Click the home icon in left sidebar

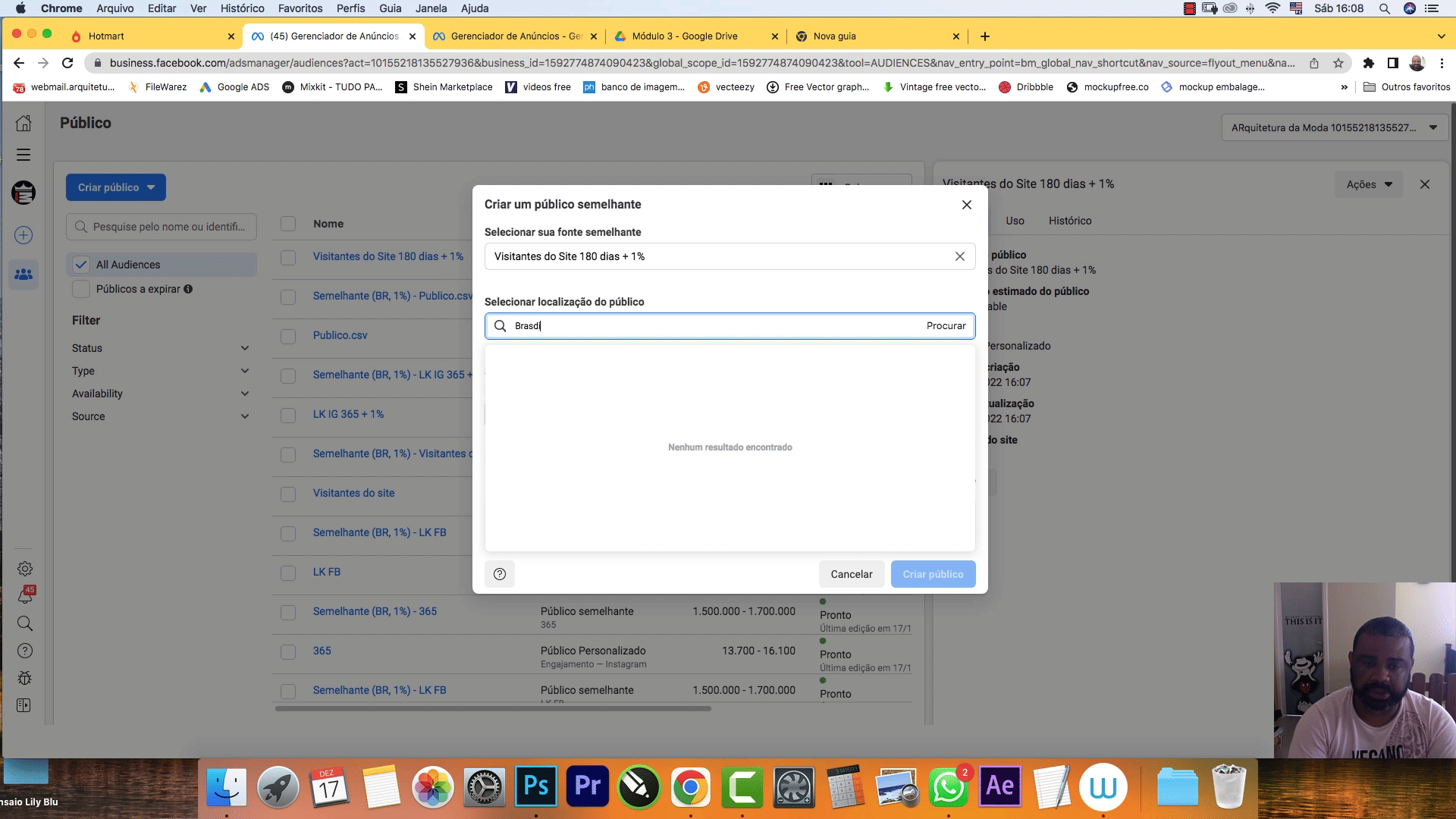pyautogui.click(x=24, y=123)
